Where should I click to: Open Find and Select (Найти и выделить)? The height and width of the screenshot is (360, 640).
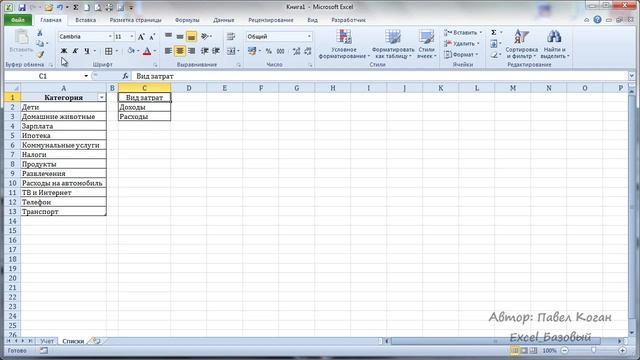click(x=554, y=44)
